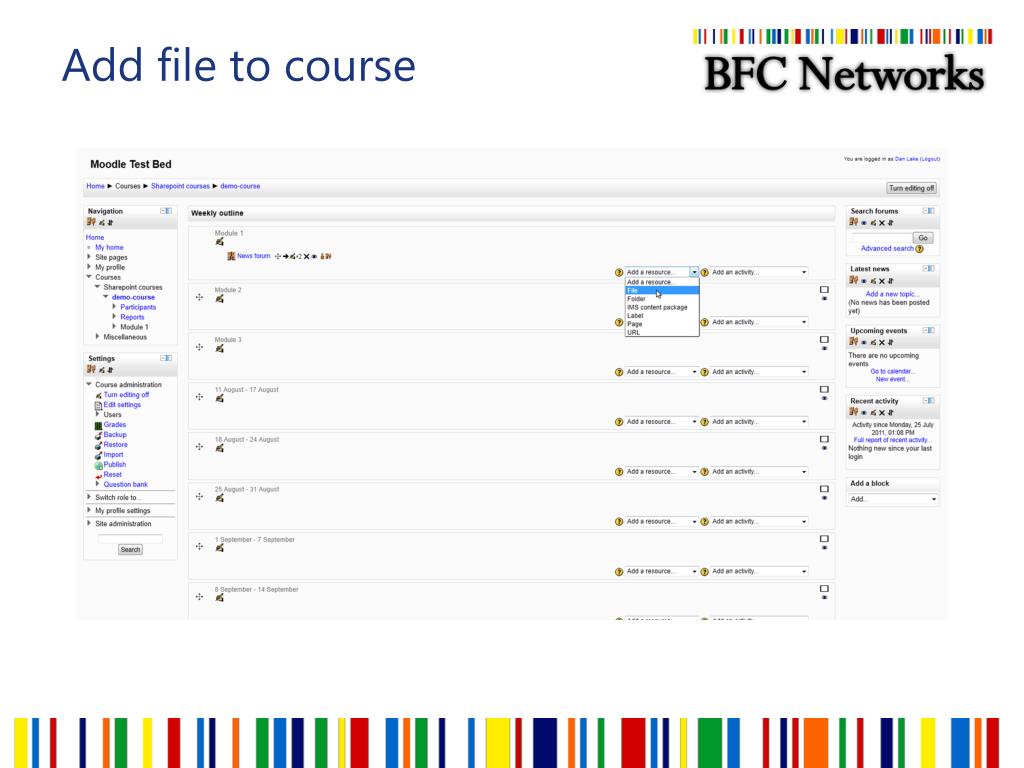Viewport: 1024px width, 768px height.
Task: Choose Page from resource list
Action: [662, 324]
